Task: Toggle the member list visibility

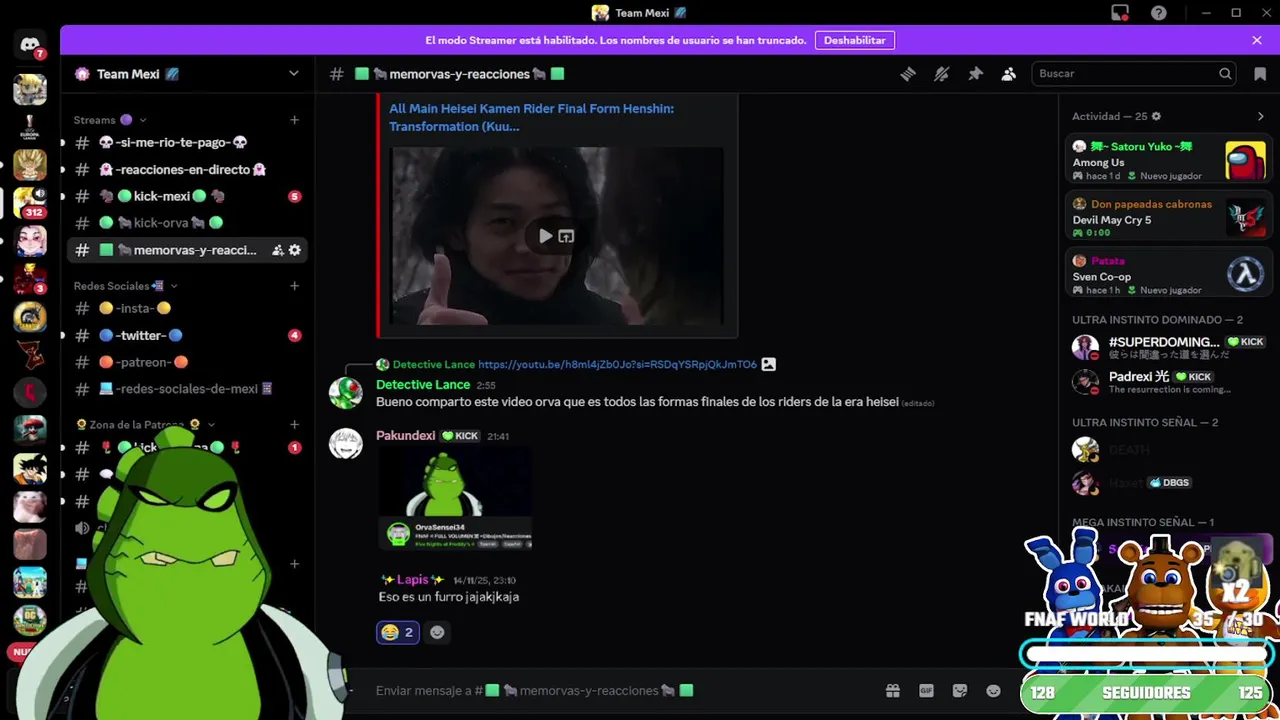Action: [x=1009, y=74]
